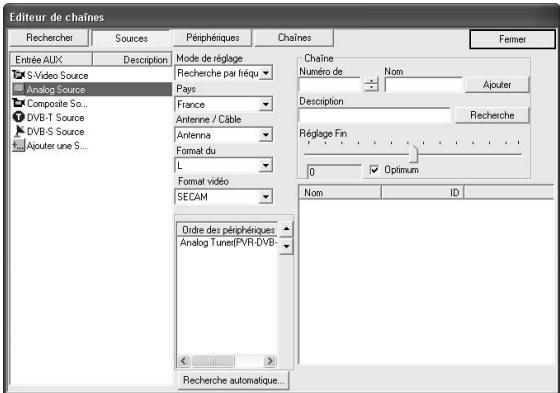
Task: Click the Description input field
Action: [x=375, y=115]
